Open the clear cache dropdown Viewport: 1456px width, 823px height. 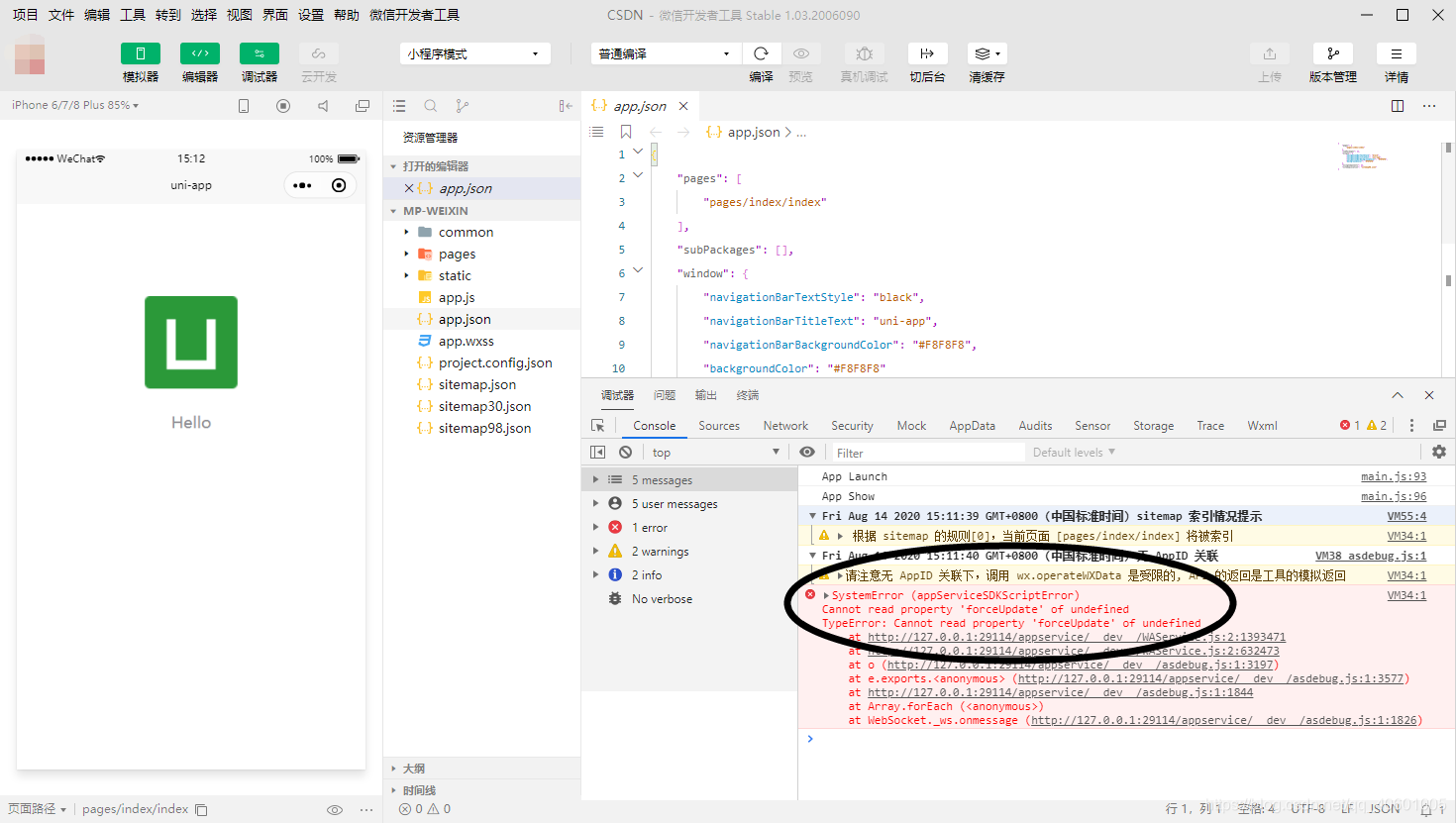[x=987, y=53]
